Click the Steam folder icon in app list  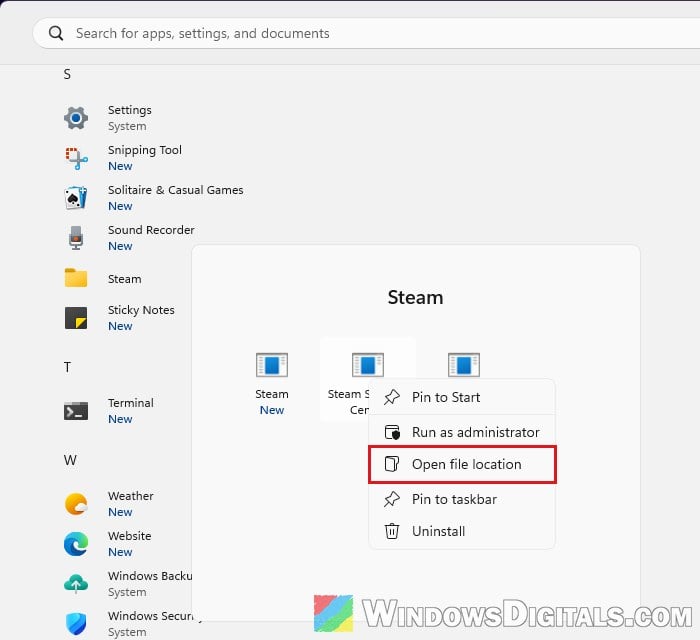(76, 278)
